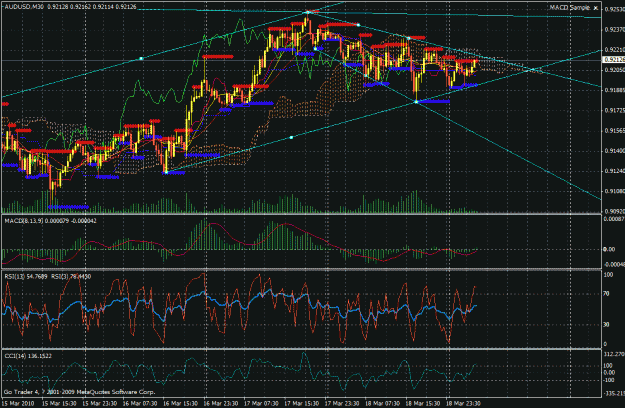
Task: Select the CCI(14) 136.1522 indicator label
Action: [28, 356]
